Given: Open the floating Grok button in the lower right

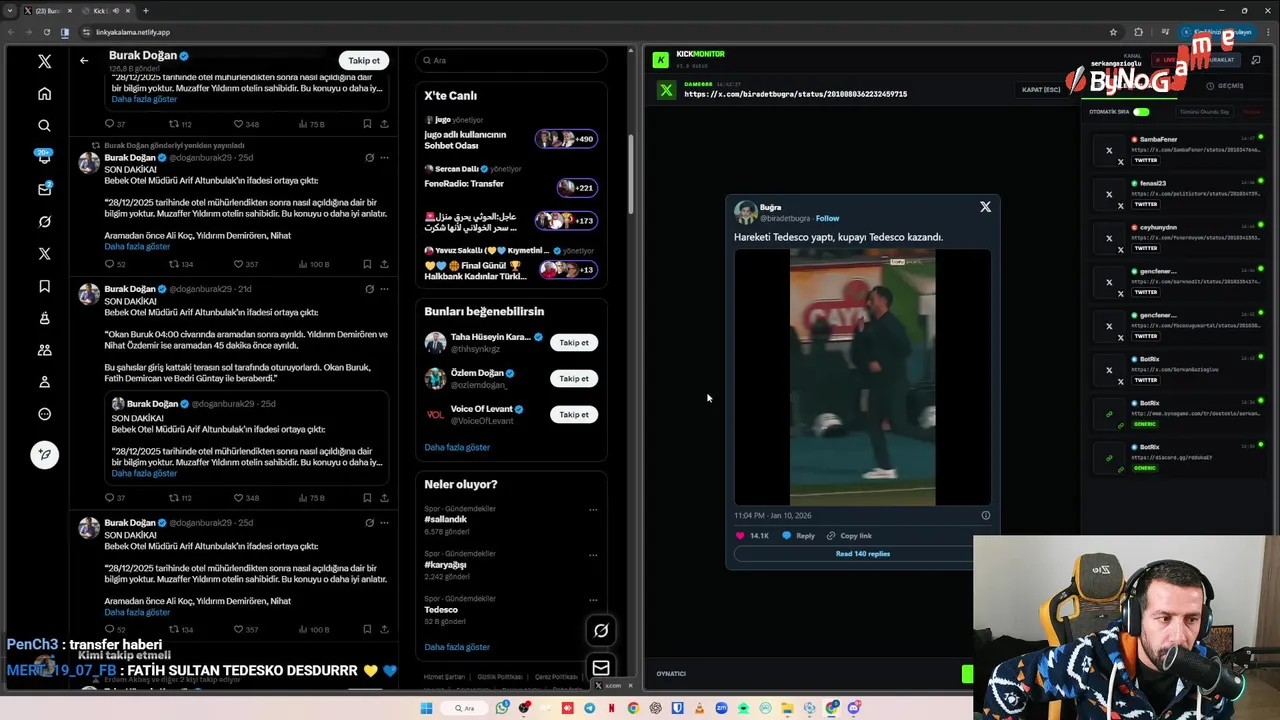Looking at the screenshot, I should click(601, 630).
